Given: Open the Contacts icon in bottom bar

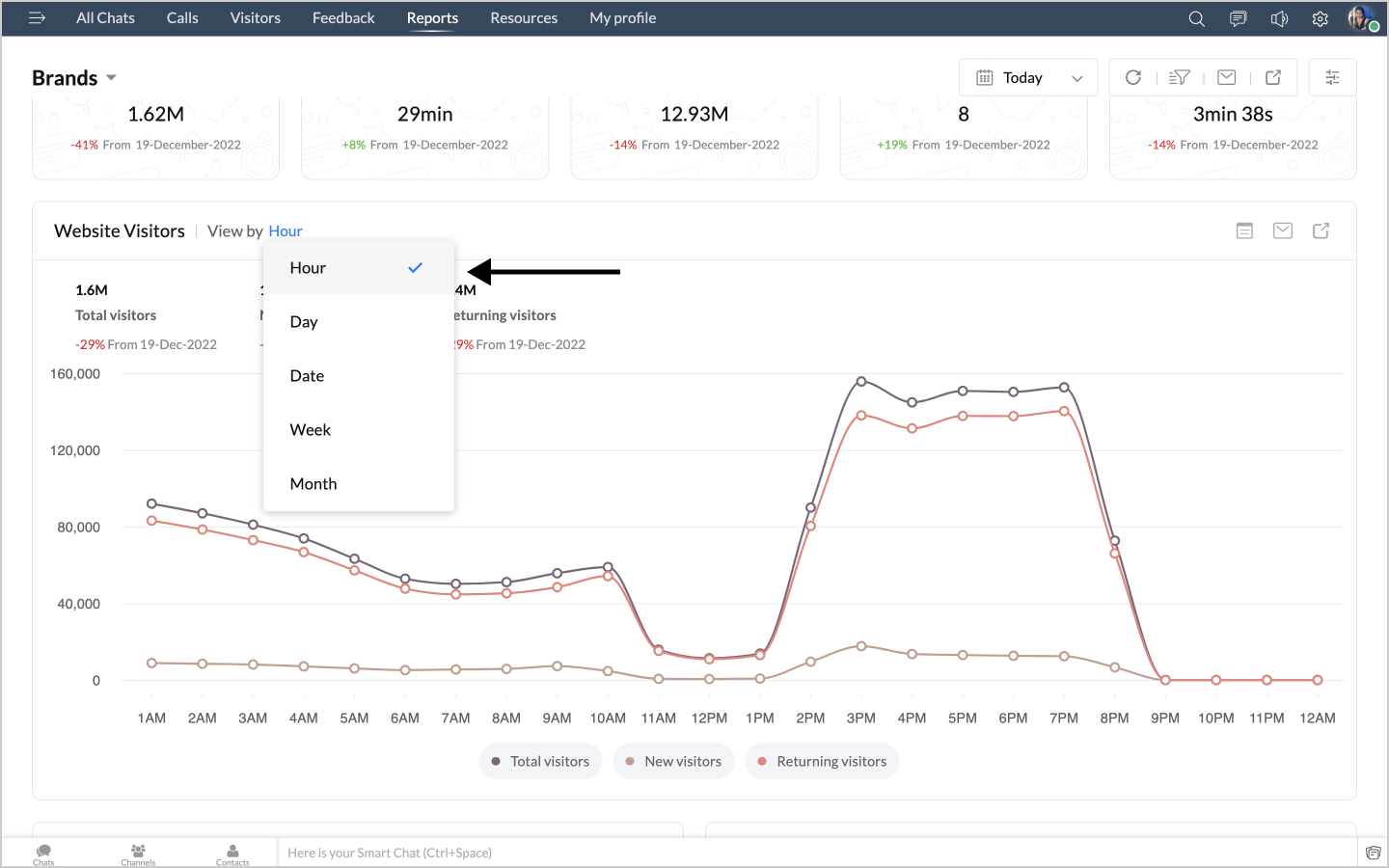Looking at the screenshot, I should (x=232, y=854).
